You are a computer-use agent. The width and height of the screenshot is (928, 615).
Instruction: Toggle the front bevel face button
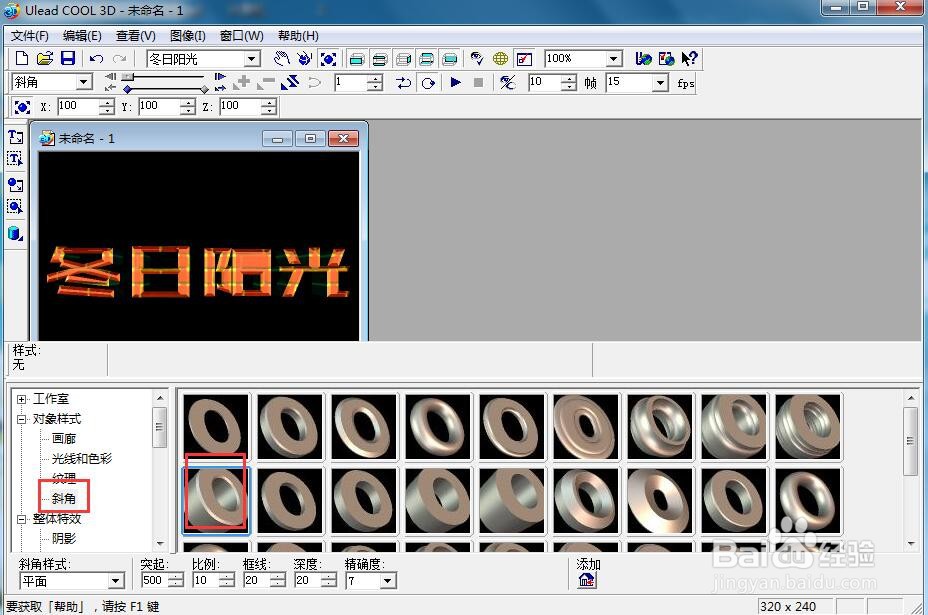[x=380, y=59]
